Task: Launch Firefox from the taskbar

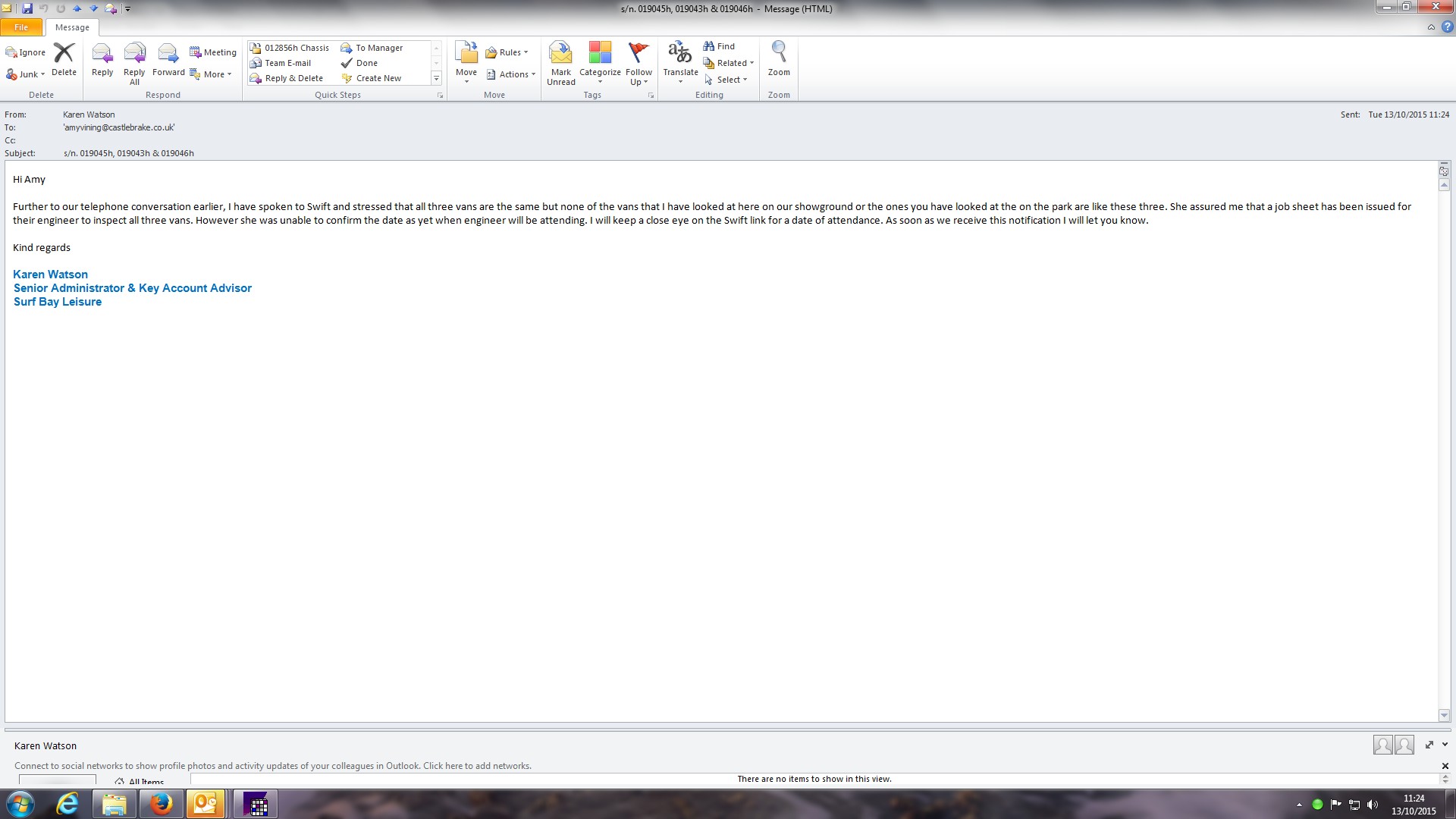Action: tap(161, 804)
